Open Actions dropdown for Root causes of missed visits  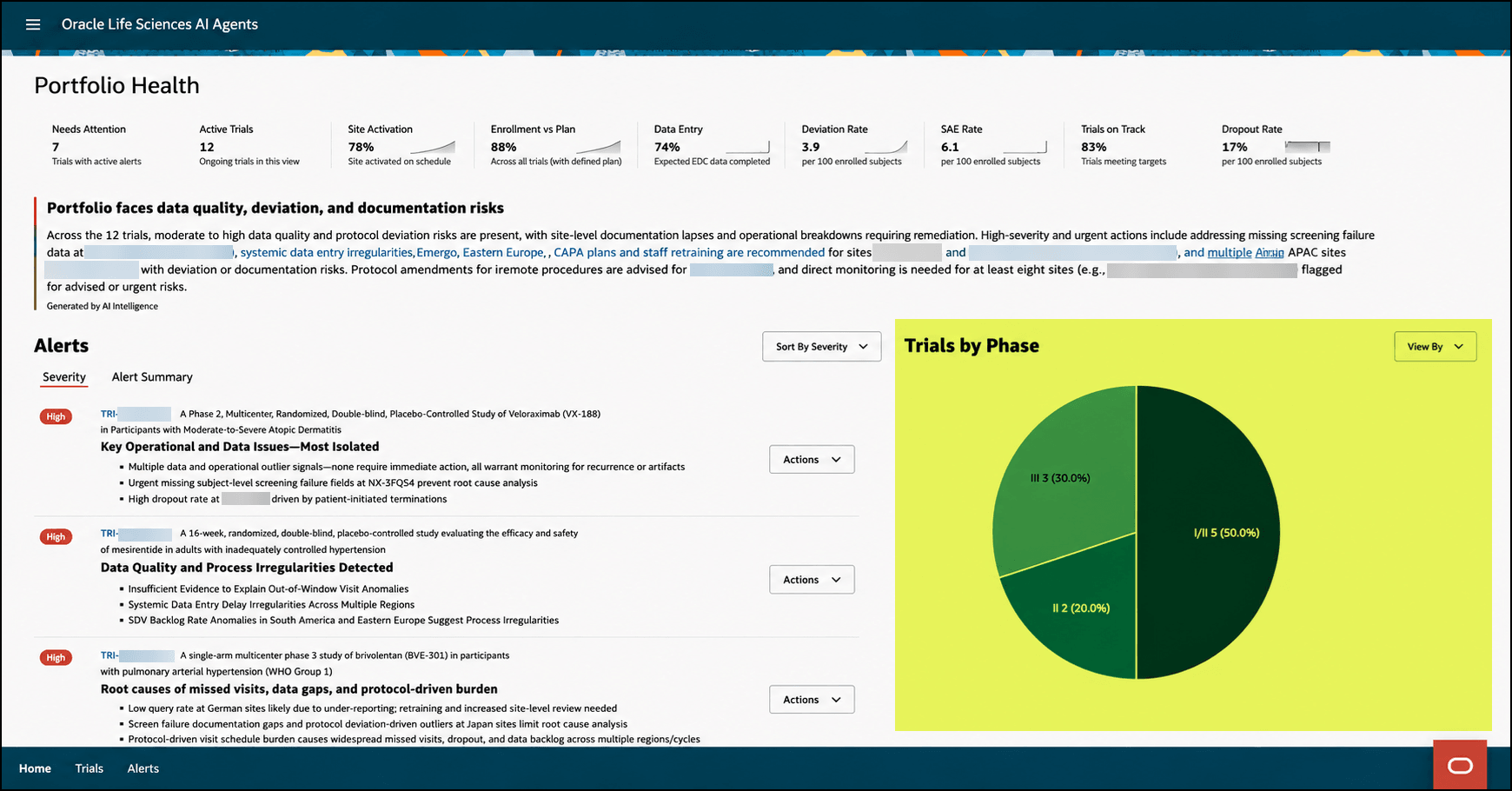coord(812,699)
